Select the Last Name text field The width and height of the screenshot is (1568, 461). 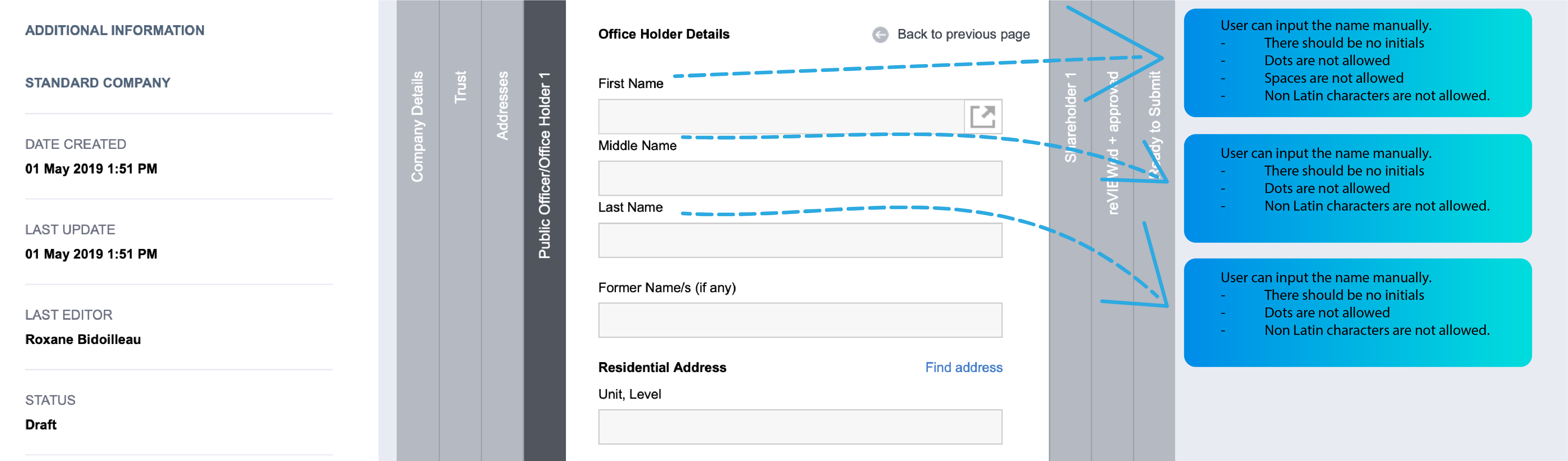[x=799, y=239]
